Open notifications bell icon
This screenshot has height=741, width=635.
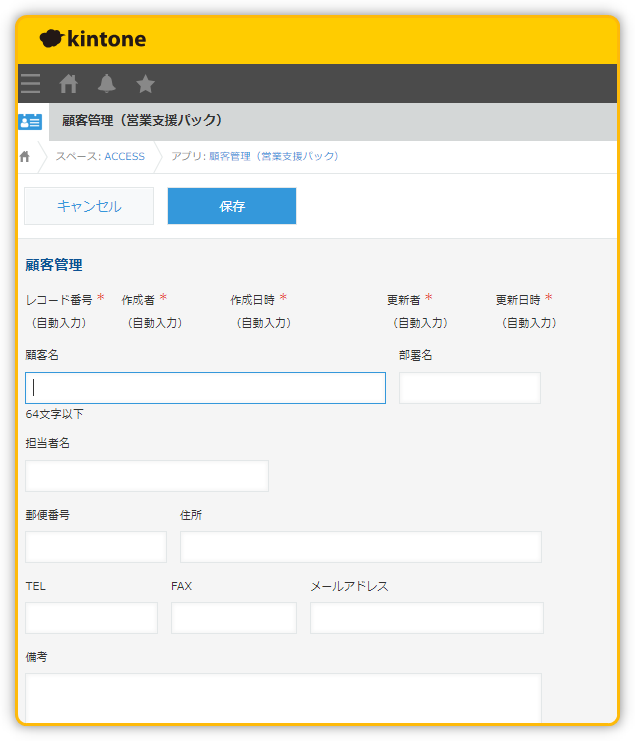107,84
